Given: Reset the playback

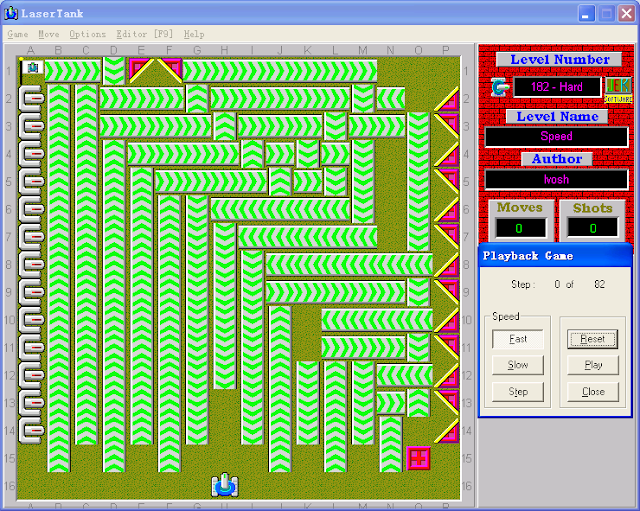Looking at the screenshot, I should click(593, 339).
